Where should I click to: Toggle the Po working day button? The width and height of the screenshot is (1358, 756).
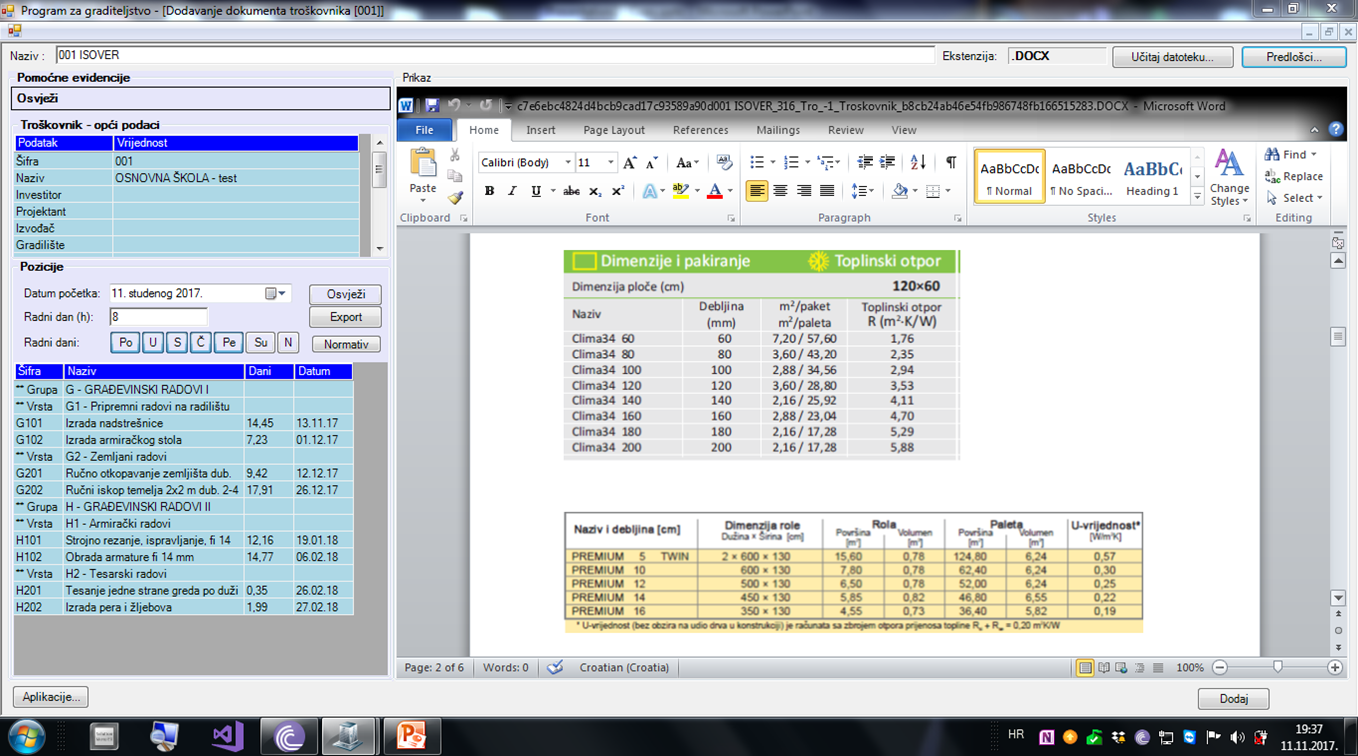click(x=125, y=343)
